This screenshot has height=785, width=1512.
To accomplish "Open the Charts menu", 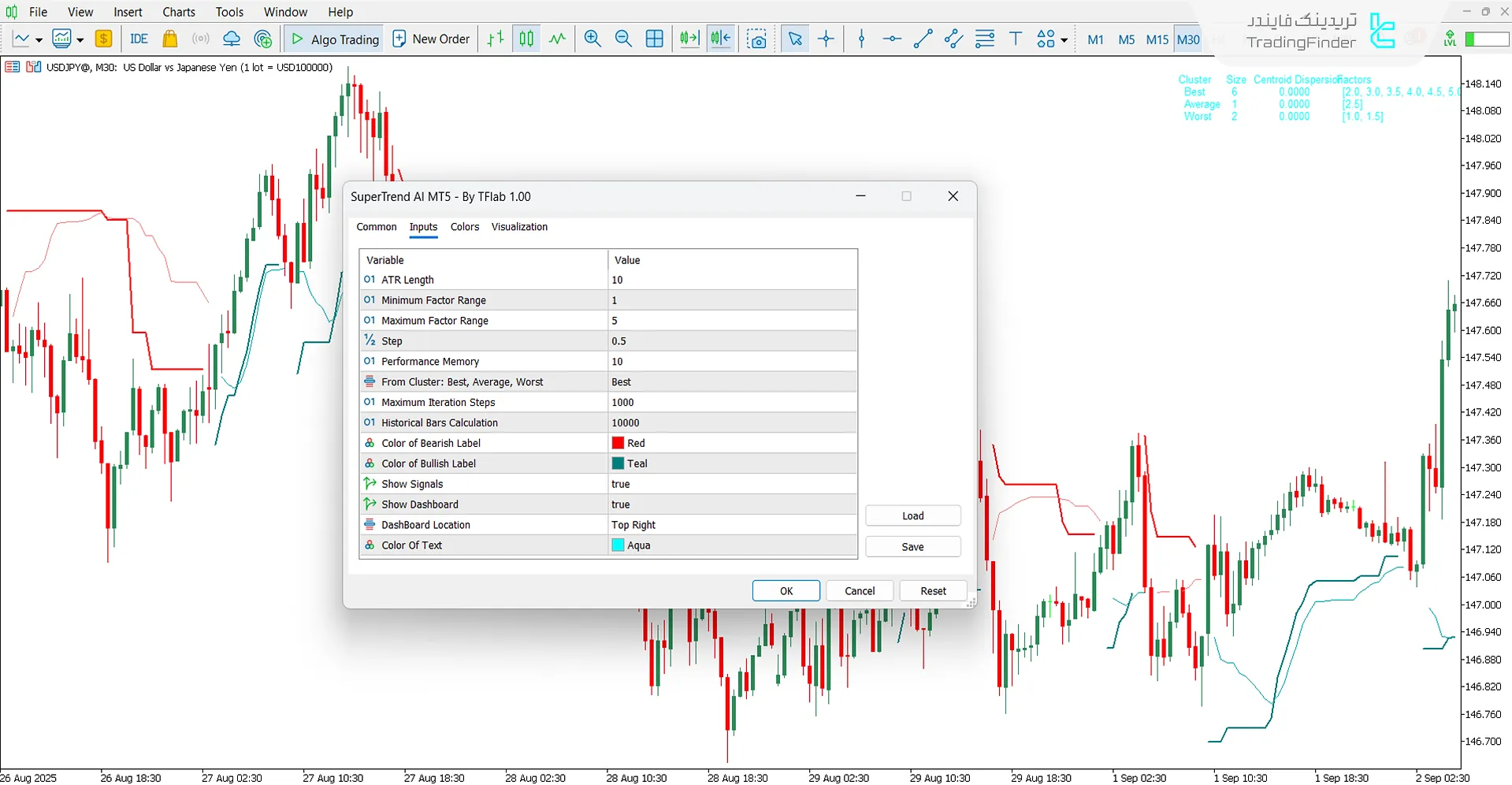I will tap(179, 12).
